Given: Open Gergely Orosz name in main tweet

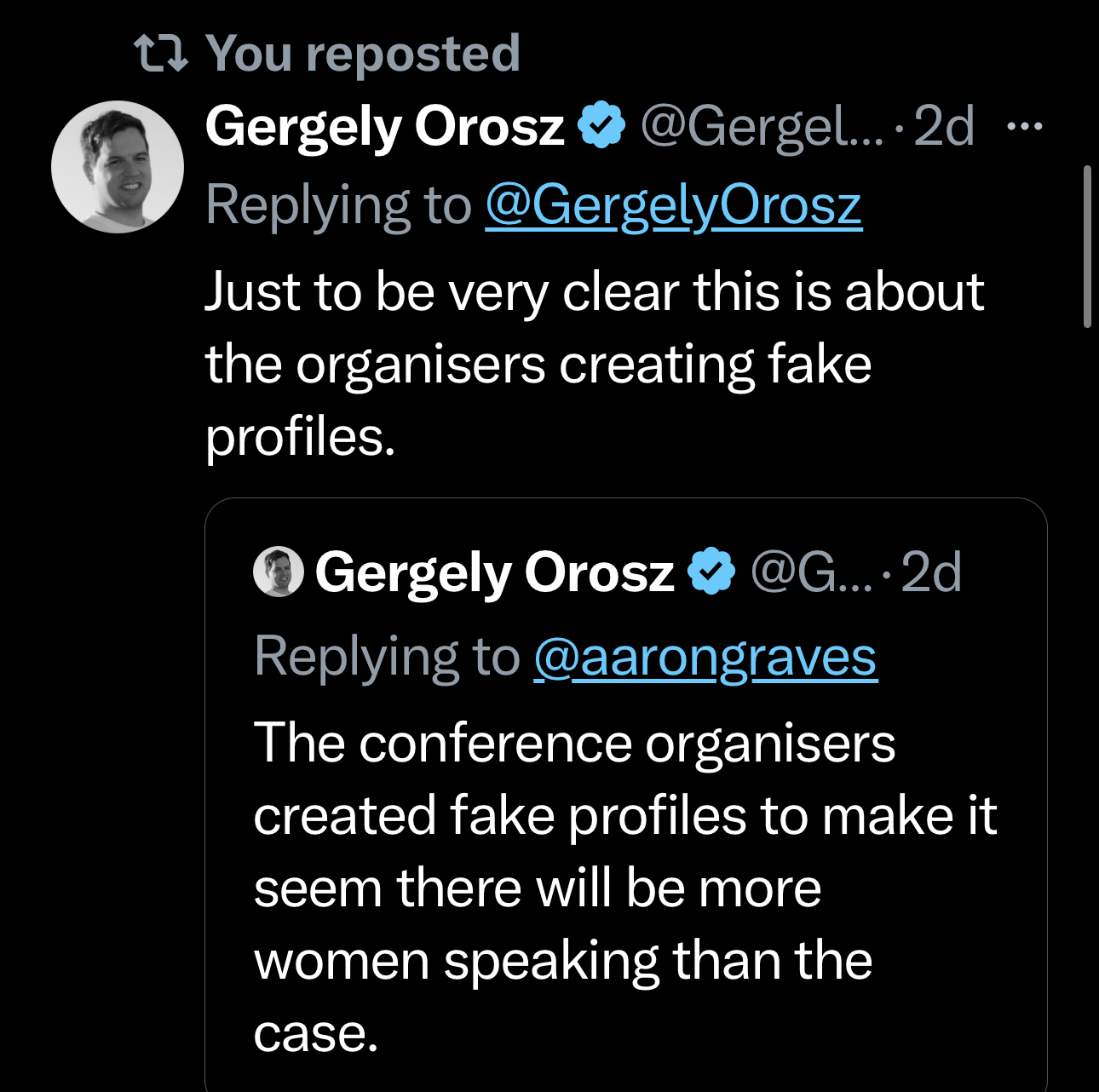Looking at the screenshot, I should pyautogui.click(x=384, y=127).
